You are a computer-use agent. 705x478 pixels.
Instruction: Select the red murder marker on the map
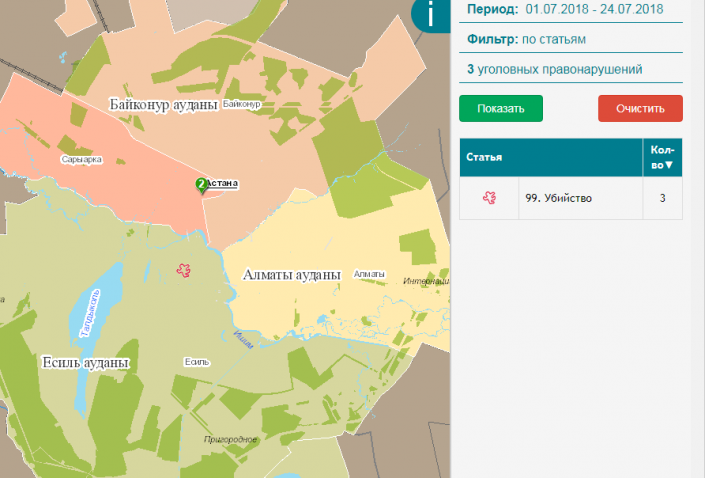point(183,269)
